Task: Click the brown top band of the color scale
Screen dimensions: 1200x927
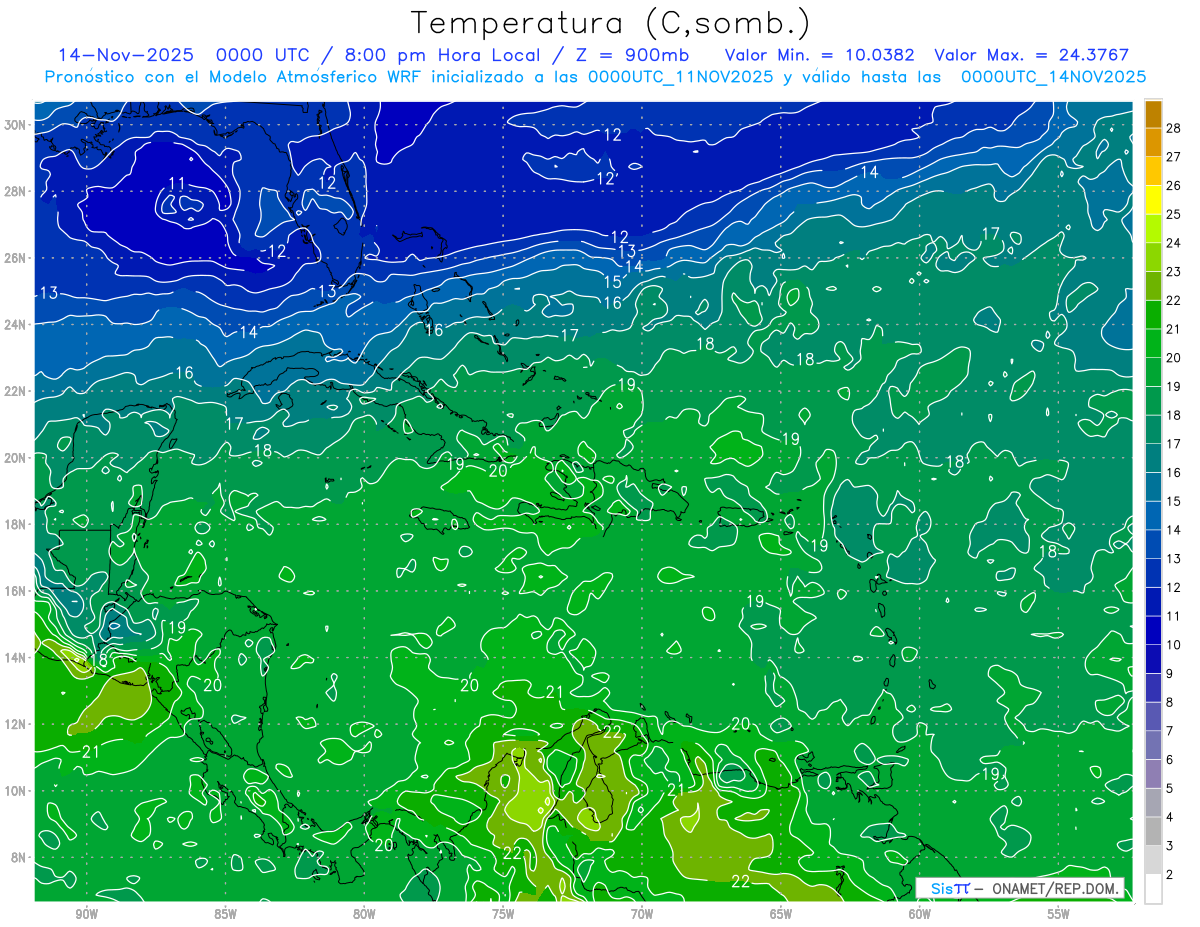Action: click(1154, 114)
